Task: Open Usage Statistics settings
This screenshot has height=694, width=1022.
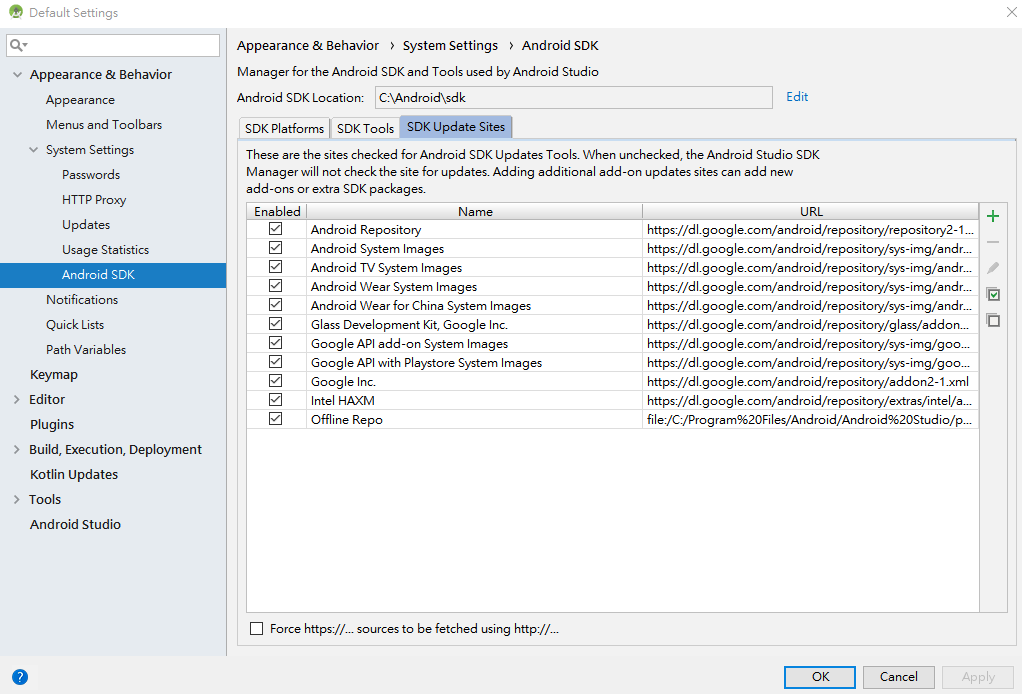Action: [105, 250]
